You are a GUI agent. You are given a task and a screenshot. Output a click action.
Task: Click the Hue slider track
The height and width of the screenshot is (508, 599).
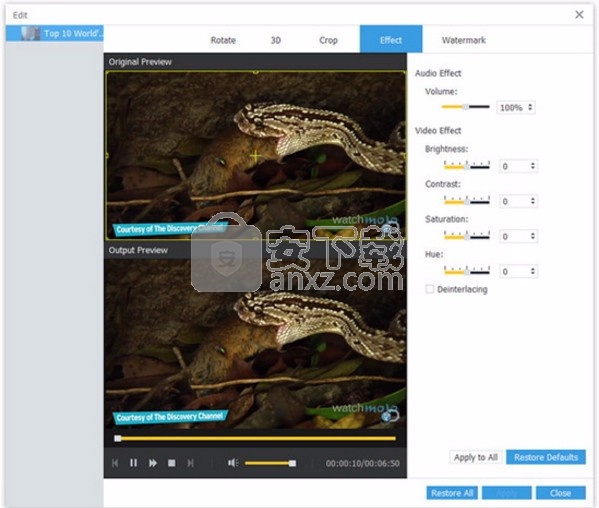tap(467, 271)
